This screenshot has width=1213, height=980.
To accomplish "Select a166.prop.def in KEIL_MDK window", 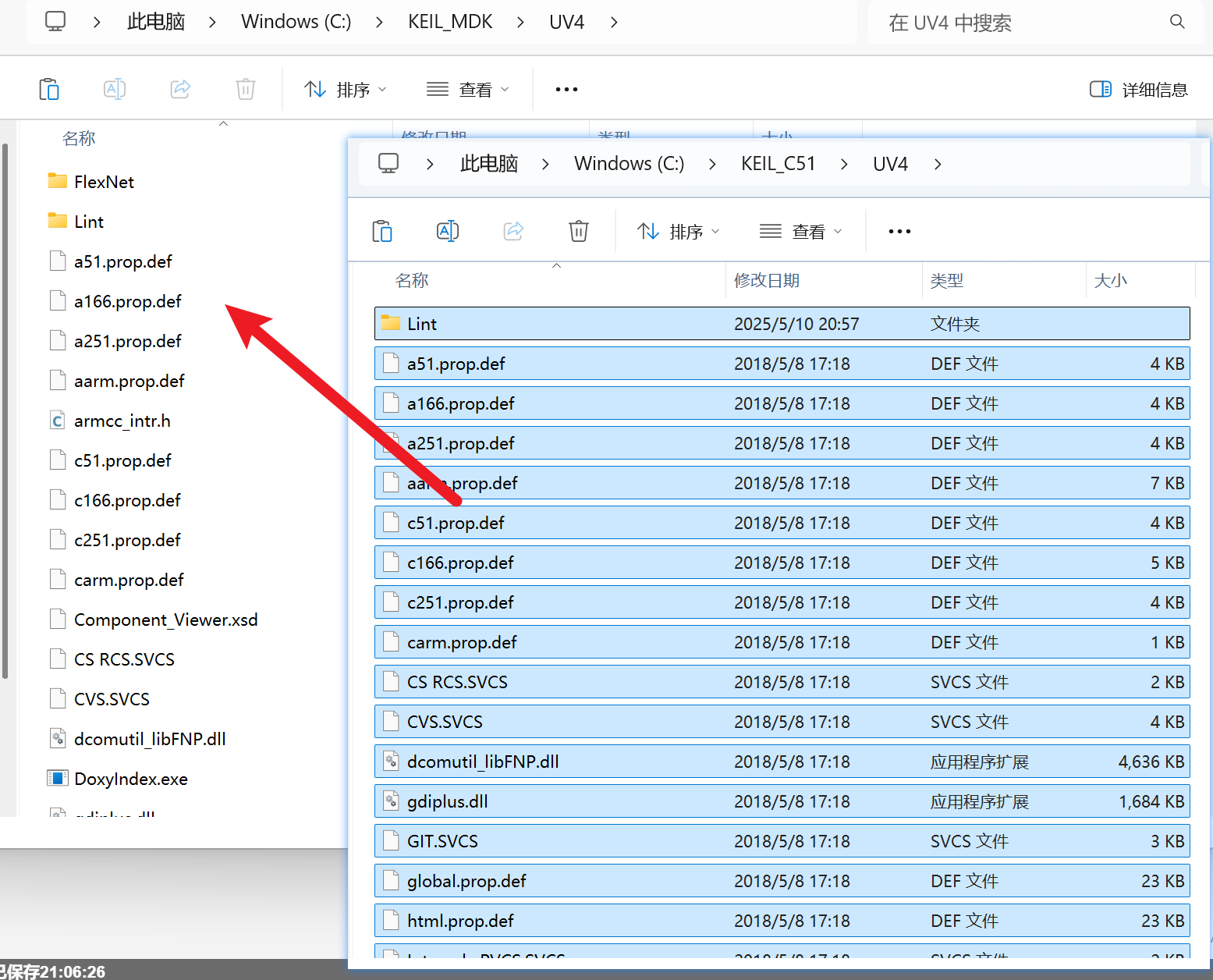I will tap(128, 301).
